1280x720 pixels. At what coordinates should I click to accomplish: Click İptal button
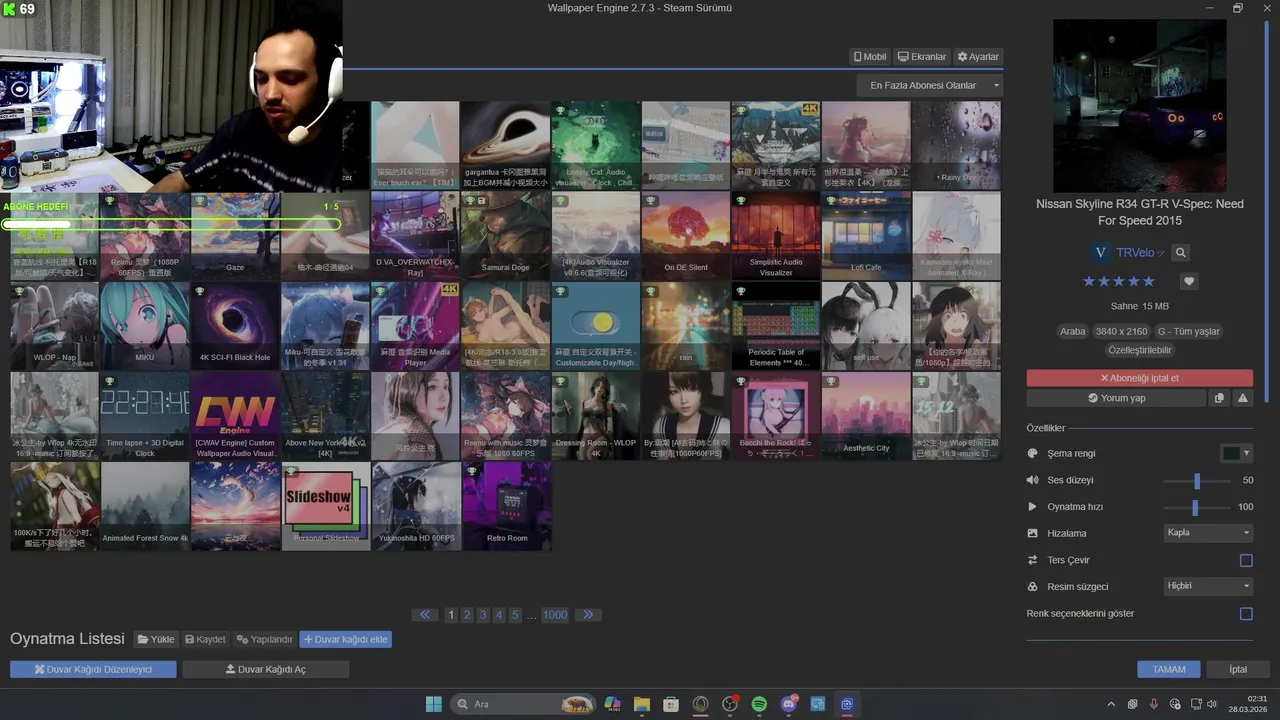(x=1238, y=669)
